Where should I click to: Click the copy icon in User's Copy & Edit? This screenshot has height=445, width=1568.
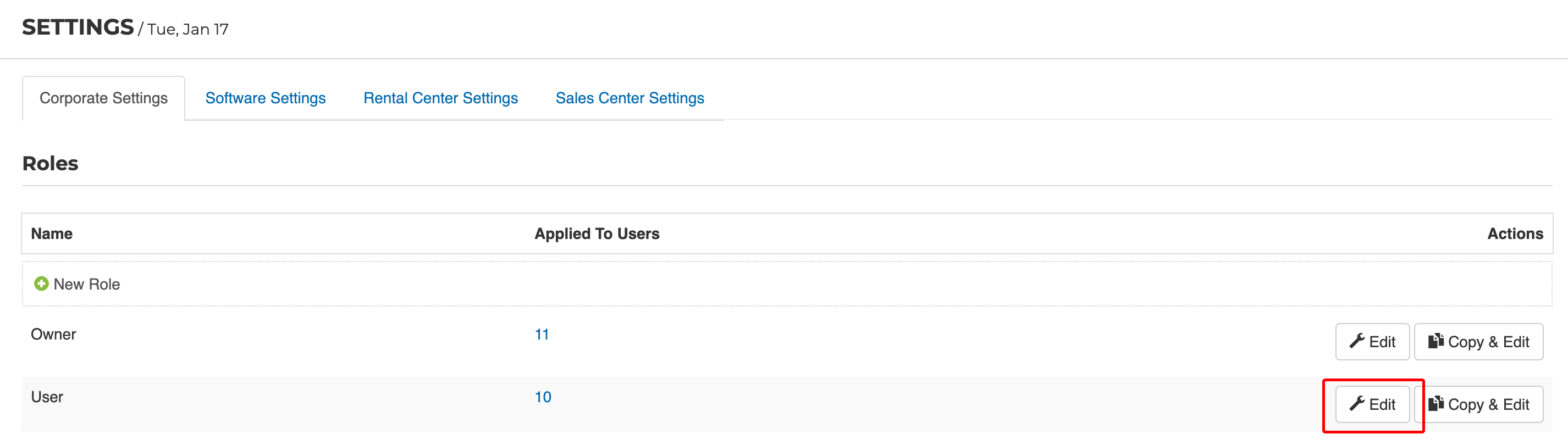(x=1436, y=404)
